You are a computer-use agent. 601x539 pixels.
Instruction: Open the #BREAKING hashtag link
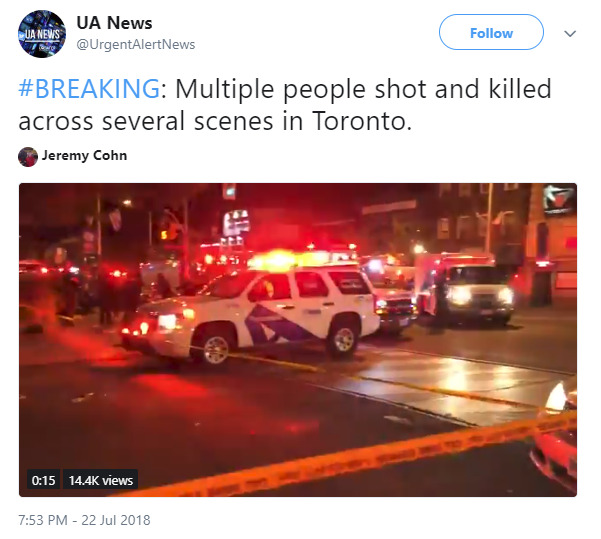[89, 89]
